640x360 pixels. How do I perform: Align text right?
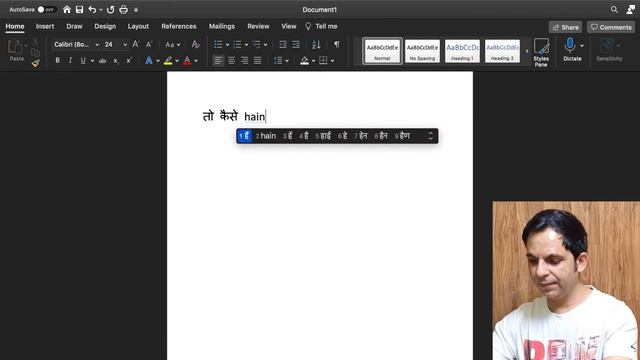tap(244, 60)
